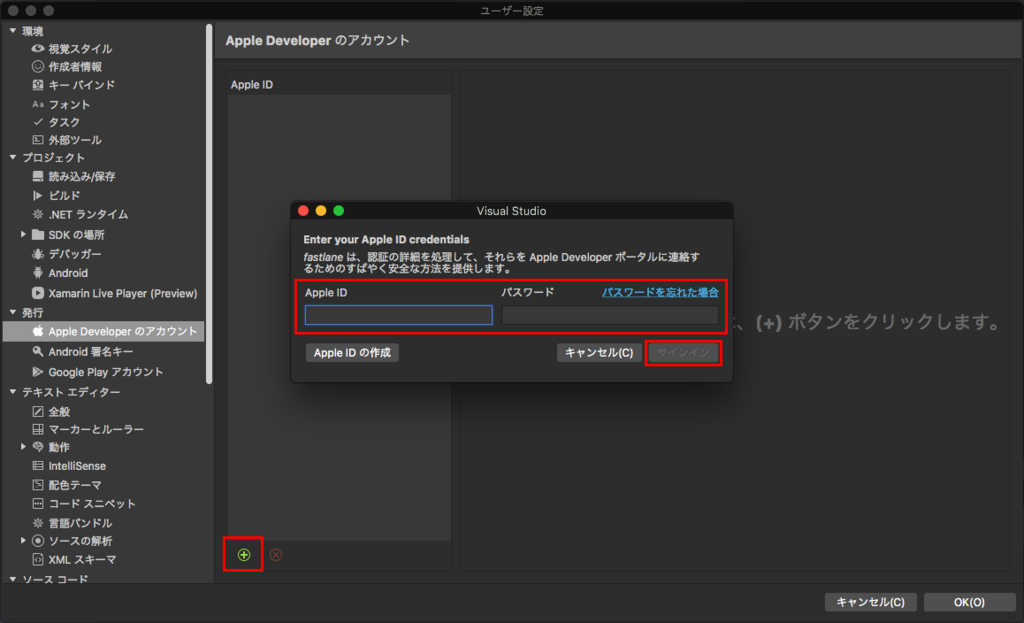This screenshot has width=1024, height=623.
Task: Open the パスワードを忘れた場合 link
Action: tap(660, 292)
